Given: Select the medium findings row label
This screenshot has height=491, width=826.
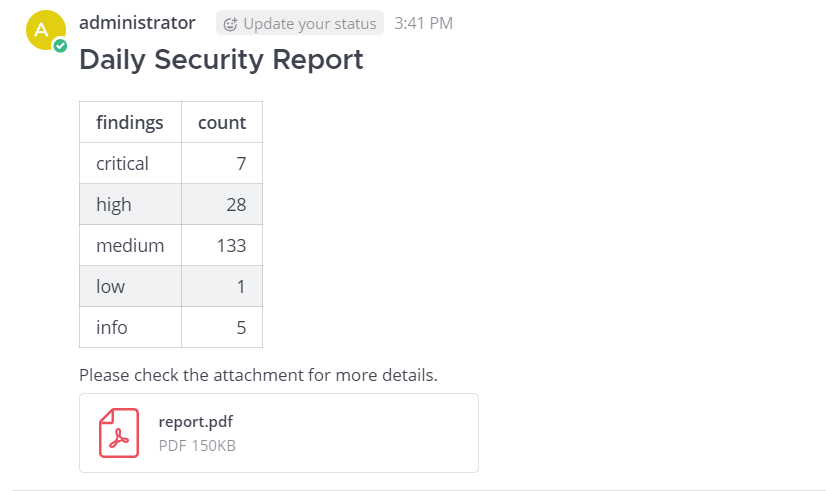Looking at the screenshot, I should [130, 245].
